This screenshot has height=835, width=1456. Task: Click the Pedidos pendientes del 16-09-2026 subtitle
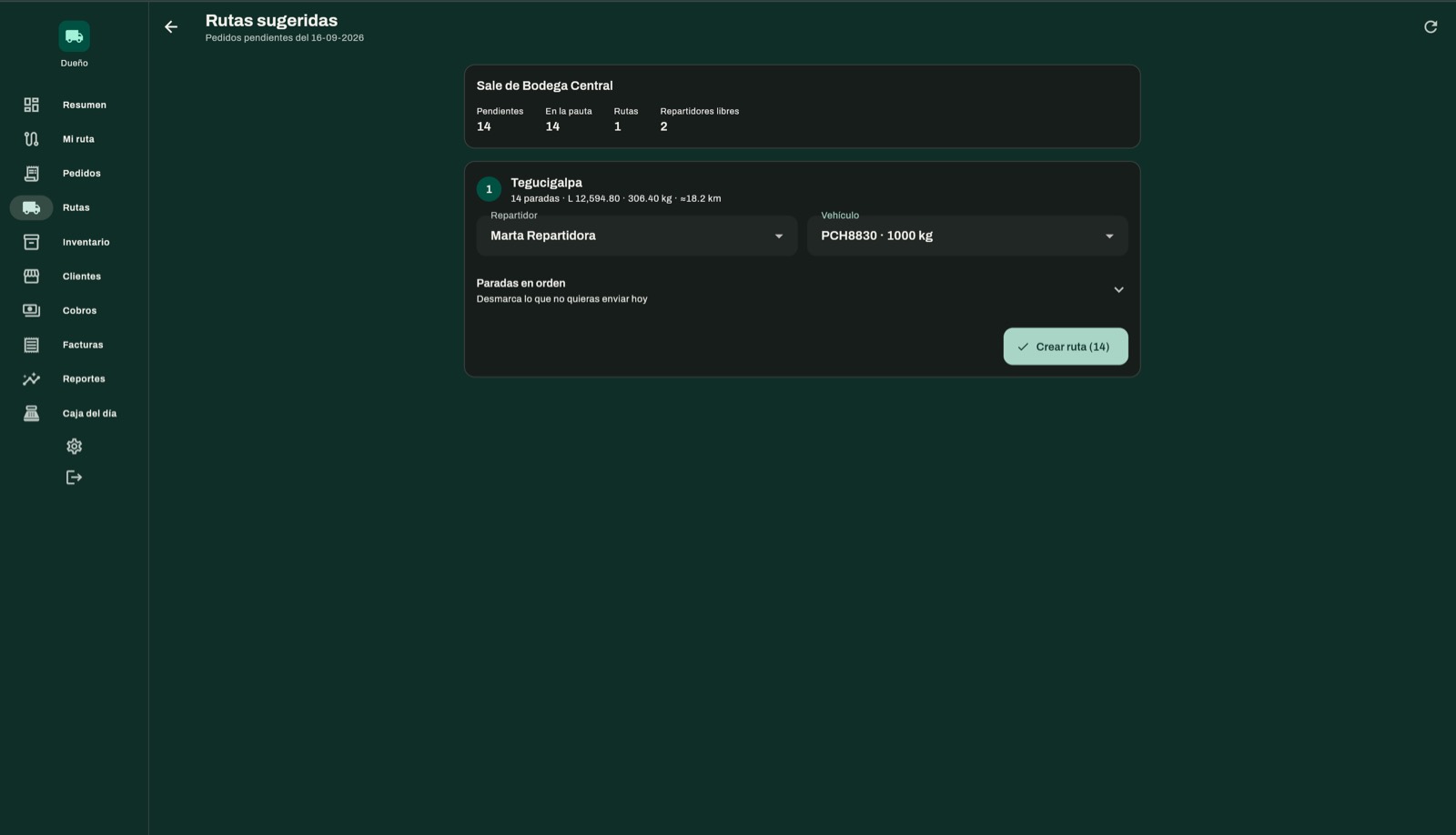(284, 38)
